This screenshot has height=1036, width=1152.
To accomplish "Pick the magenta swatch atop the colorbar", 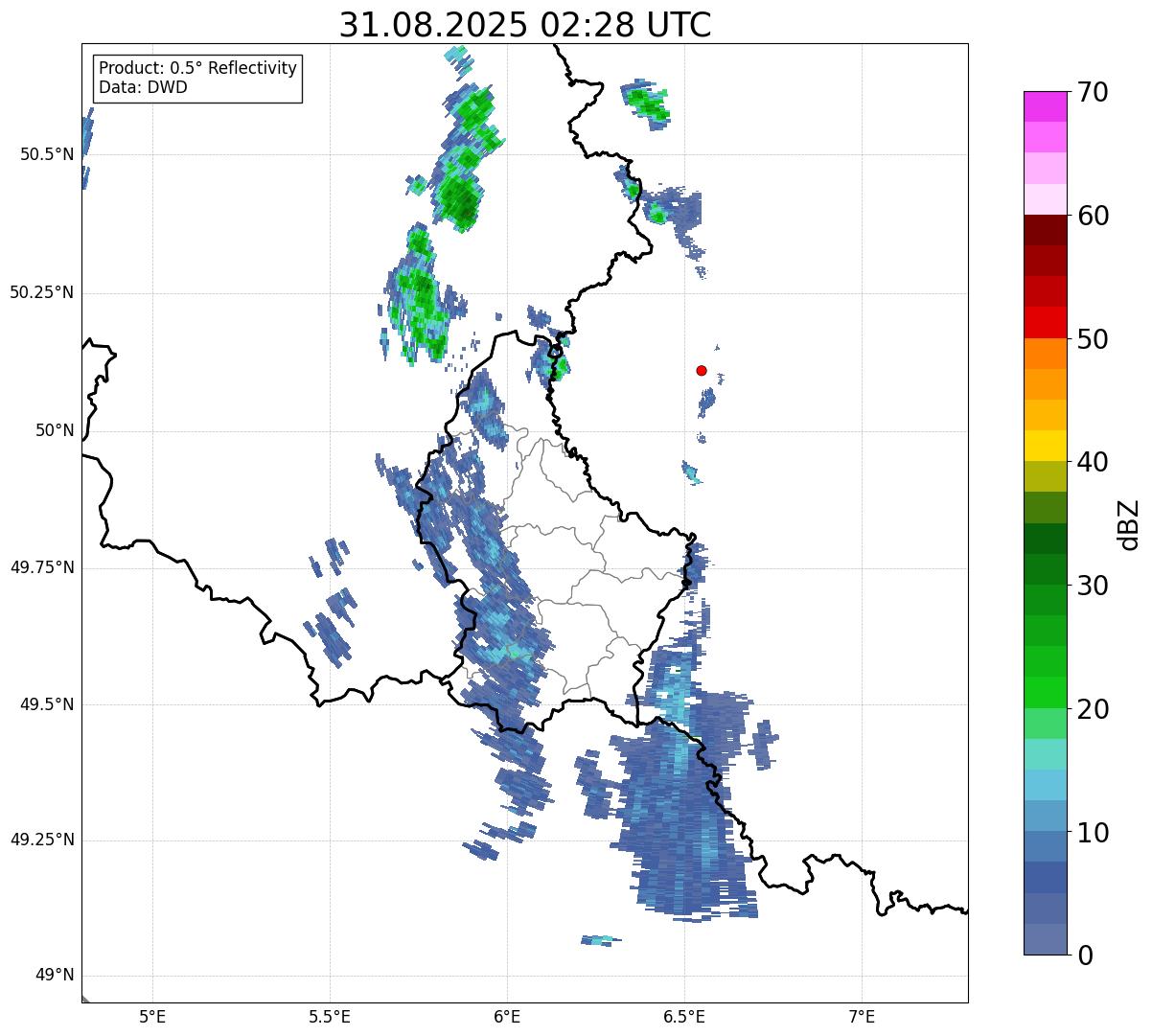I will click(x=1045, y=106).
